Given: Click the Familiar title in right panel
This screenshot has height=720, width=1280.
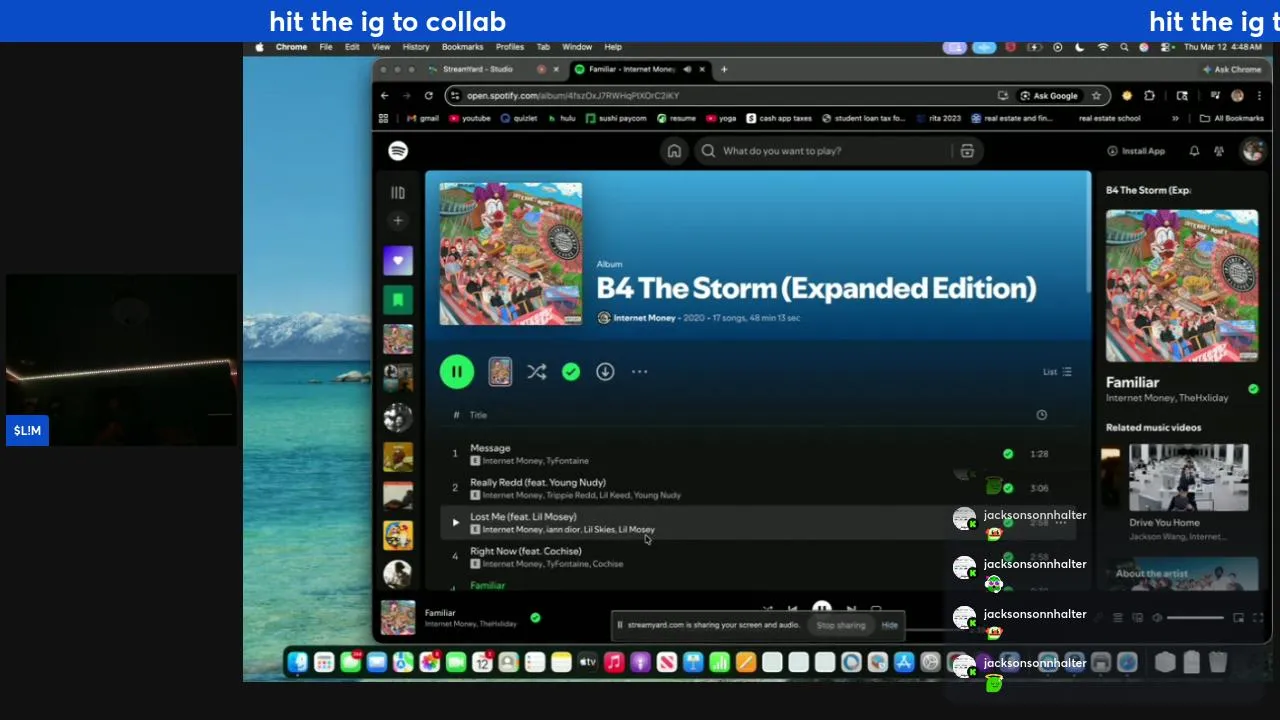Looking at the screenshot, I should (x=1132, y=382).
